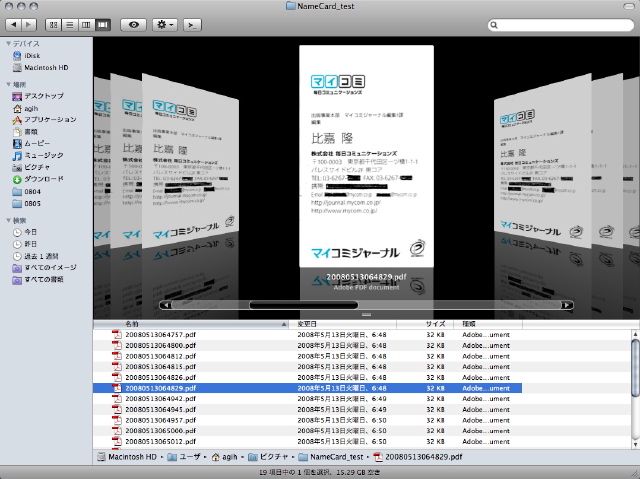Click the terminal prompt toolbar button
The width and height of the screenshot is (640, 479).
[x=192, y=25]
